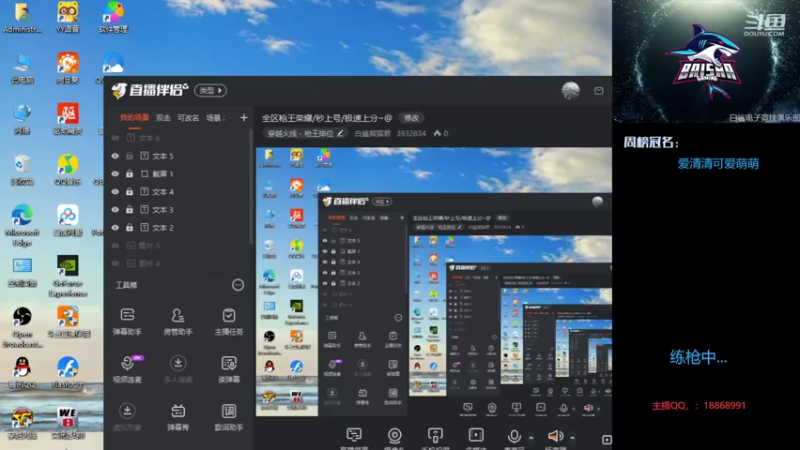Click the room number 3932834
Screen dimensions: 800x450
click(411, 133)
